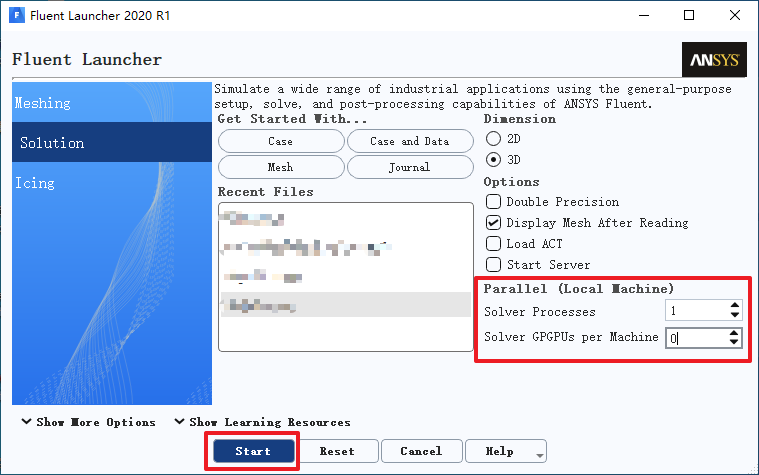Open the Help button dropdown arrow
Screen dimensions: 759x475
(540, 455)
